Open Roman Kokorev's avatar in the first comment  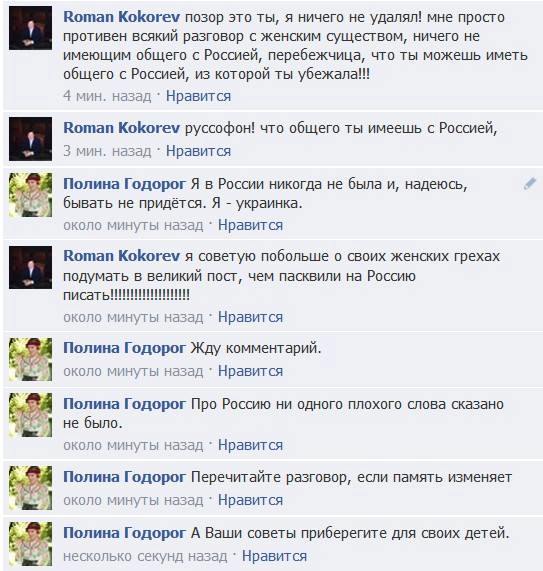coord(31,28)
